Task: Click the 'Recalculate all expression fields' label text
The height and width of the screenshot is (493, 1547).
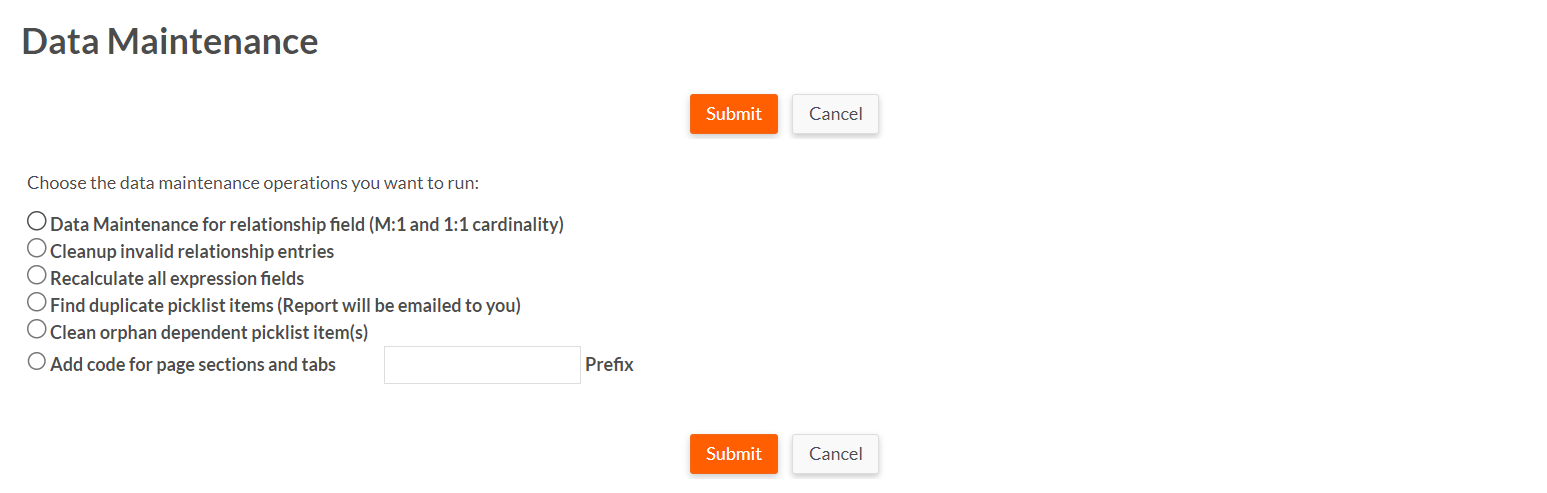Action: pos(177,279)
